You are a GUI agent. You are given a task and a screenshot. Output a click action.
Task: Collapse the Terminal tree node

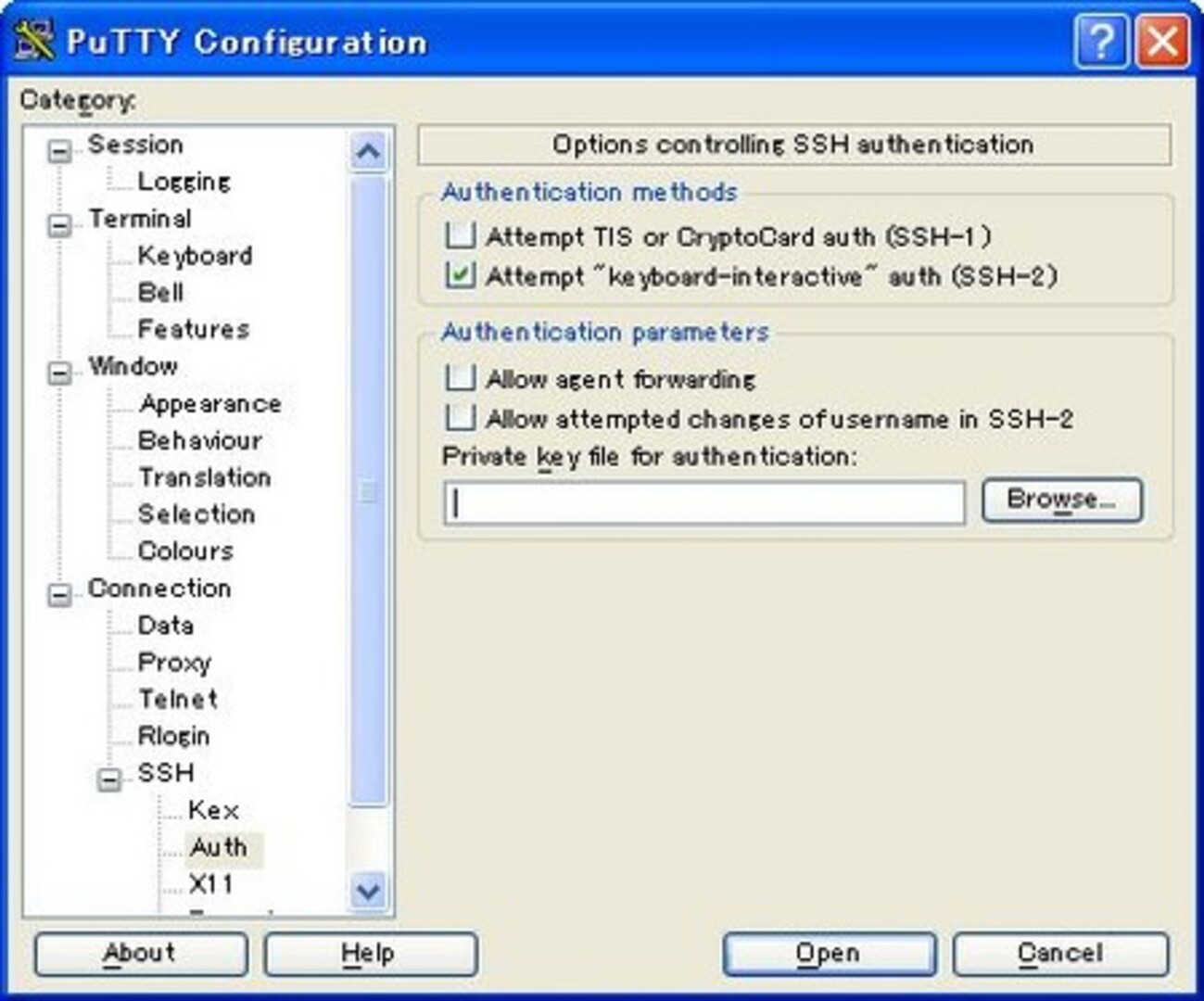[x=59, y=225]
